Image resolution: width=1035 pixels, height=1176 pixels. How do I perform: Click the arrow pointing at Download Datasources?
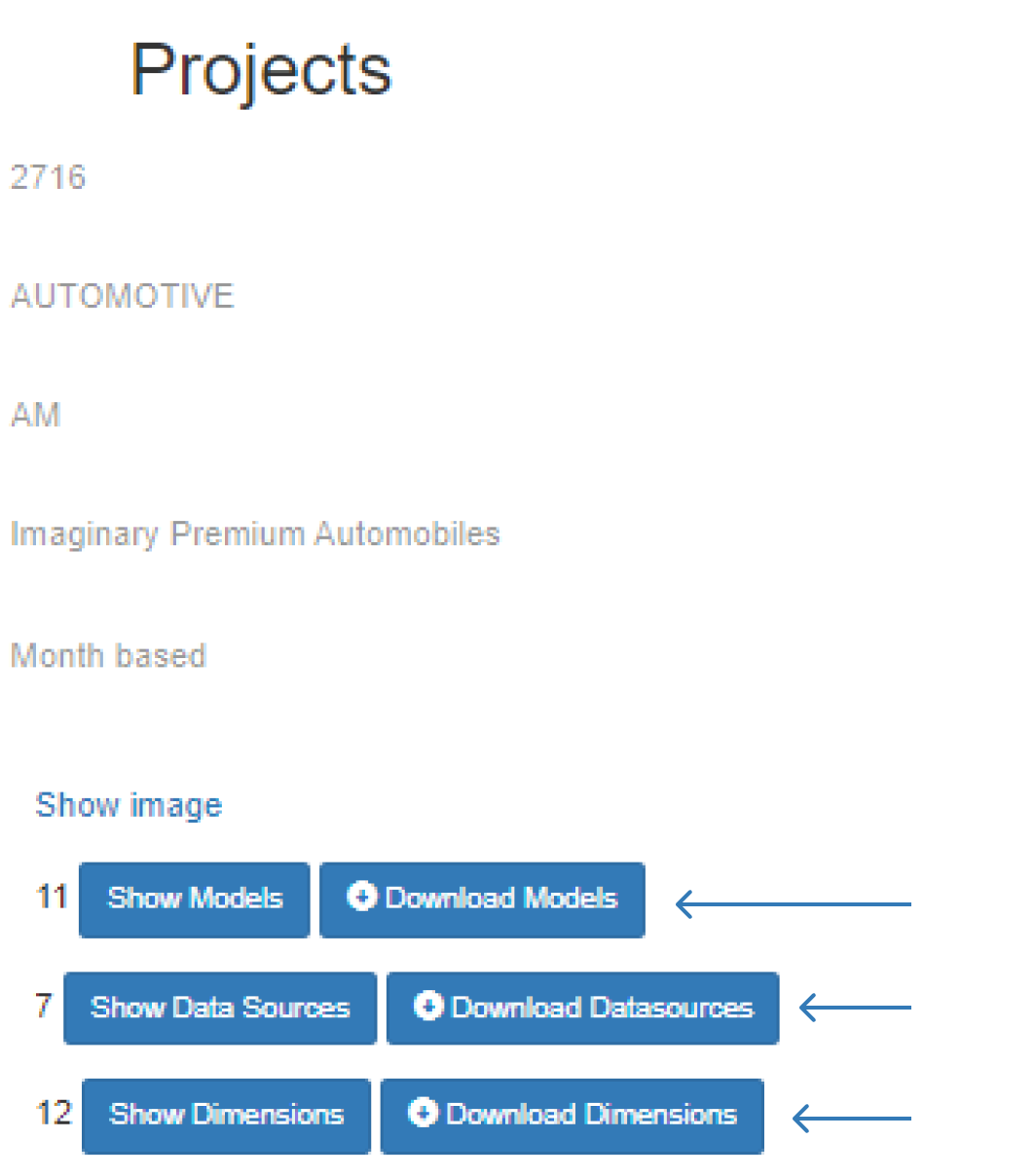pos(855,1008)
